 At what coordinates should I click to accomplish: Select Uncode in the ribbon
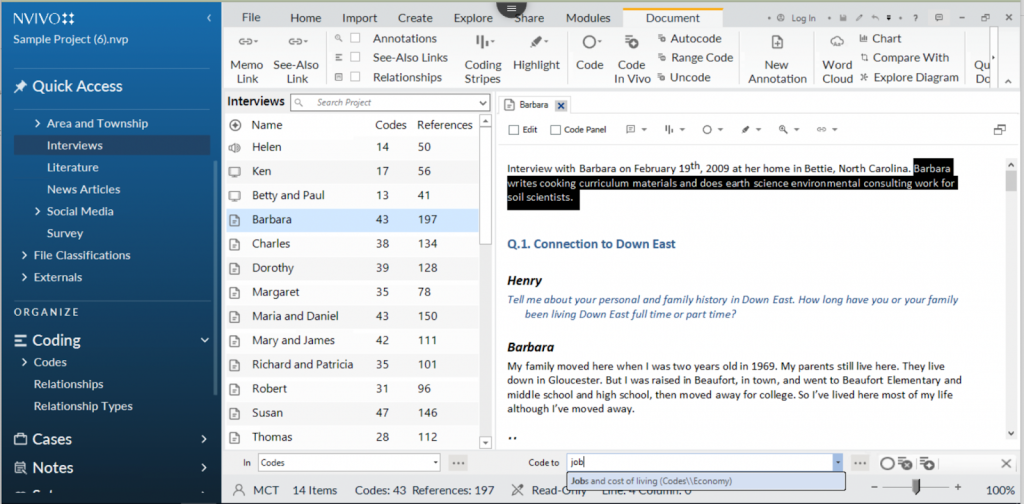[684, 77]
